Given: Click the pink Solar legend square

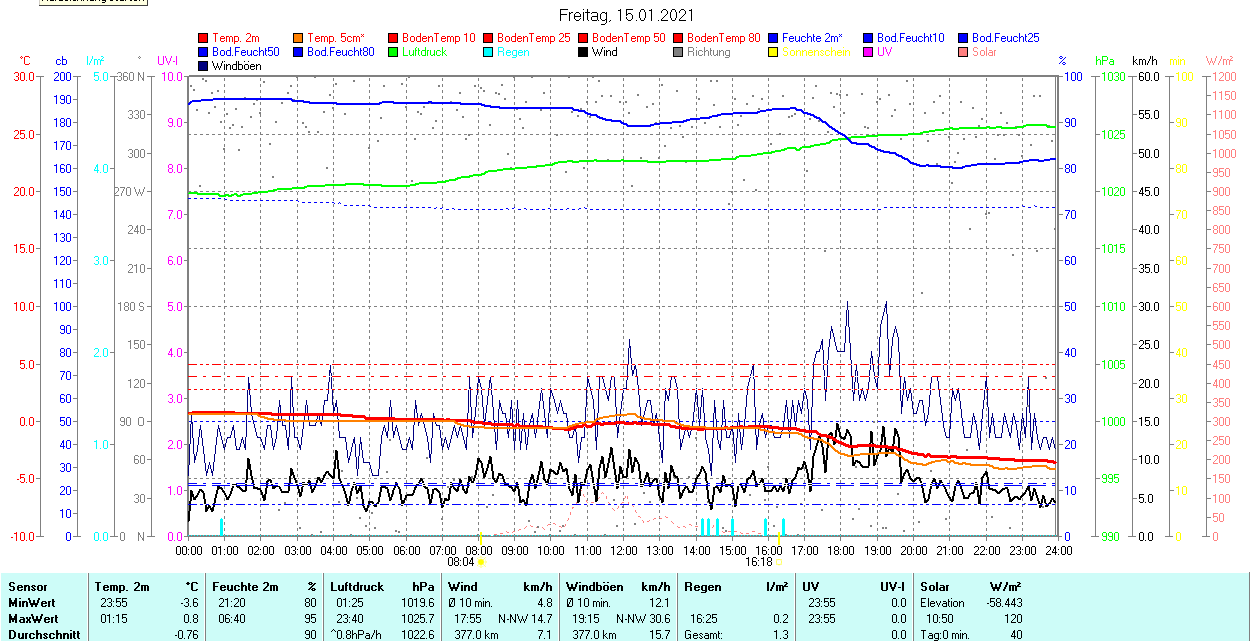Looking at the screenshot, I should pos(963,52).
